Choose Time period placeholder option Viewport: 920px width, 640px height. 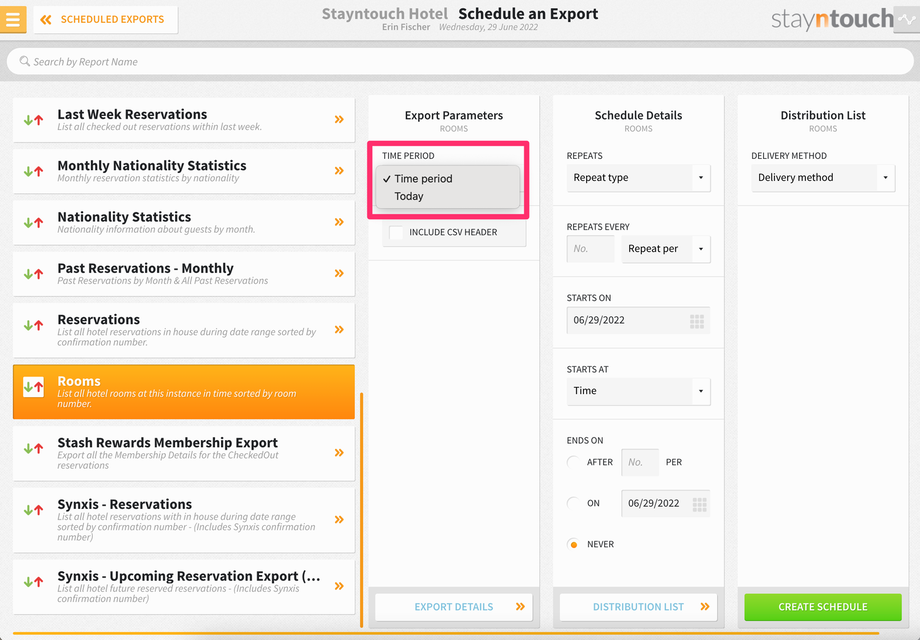(x=448, y=179)
